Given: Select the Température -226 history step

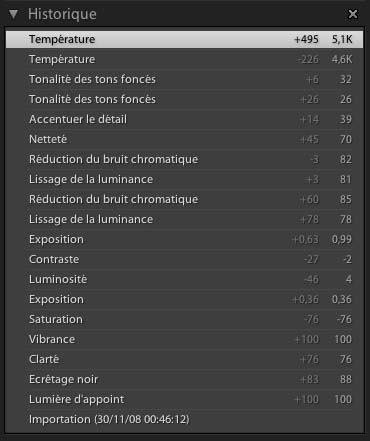Looking at the screenshot, I should click(x=185, y=59).
